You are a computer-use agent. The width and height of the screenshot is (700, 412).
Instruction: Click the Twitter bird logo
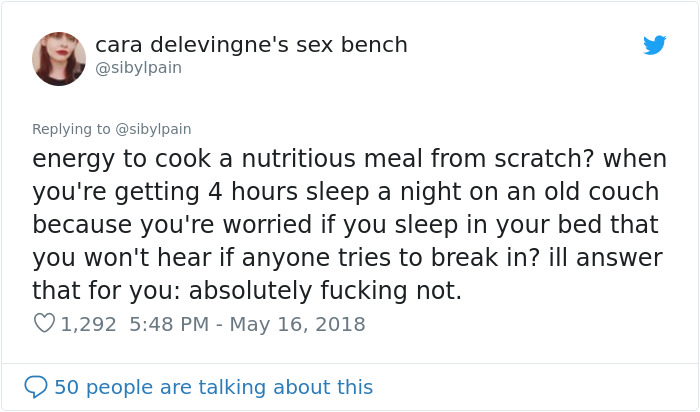(654, 45)
